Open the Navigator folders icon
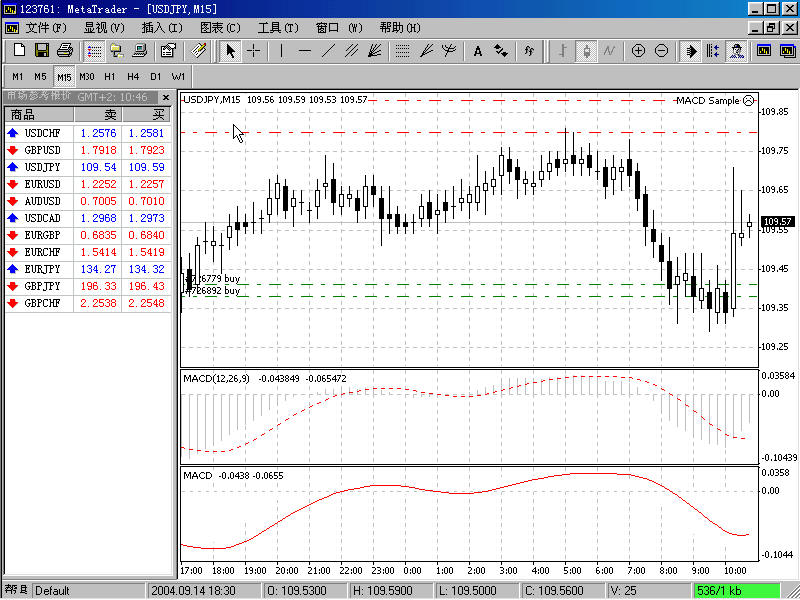Viewport: 800px width, 600px height. click(x=117, y=51)
